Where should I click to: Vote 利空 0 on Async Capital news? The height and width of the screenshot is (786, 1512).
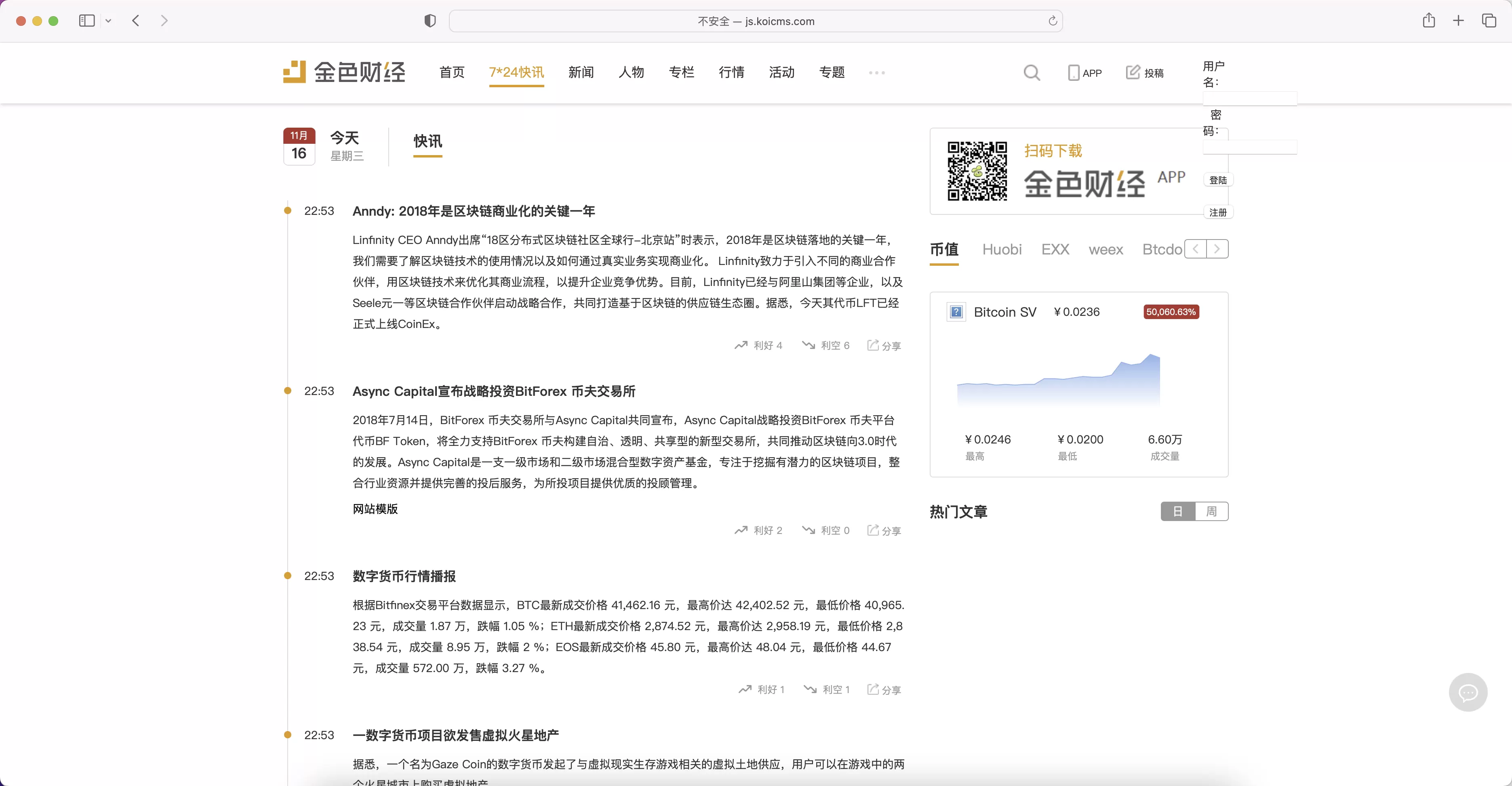pos(826,530)
